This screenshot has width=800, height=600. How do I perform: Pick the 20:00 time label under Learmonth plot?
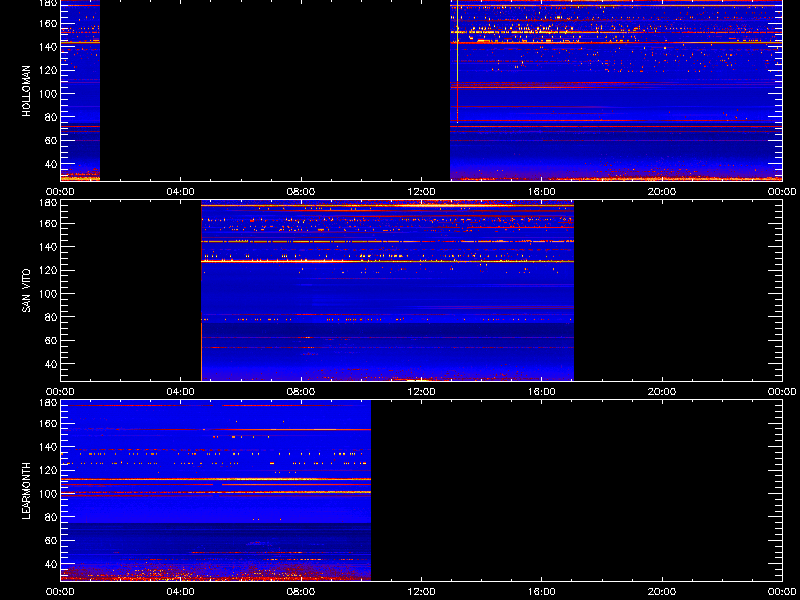(662, 592)
